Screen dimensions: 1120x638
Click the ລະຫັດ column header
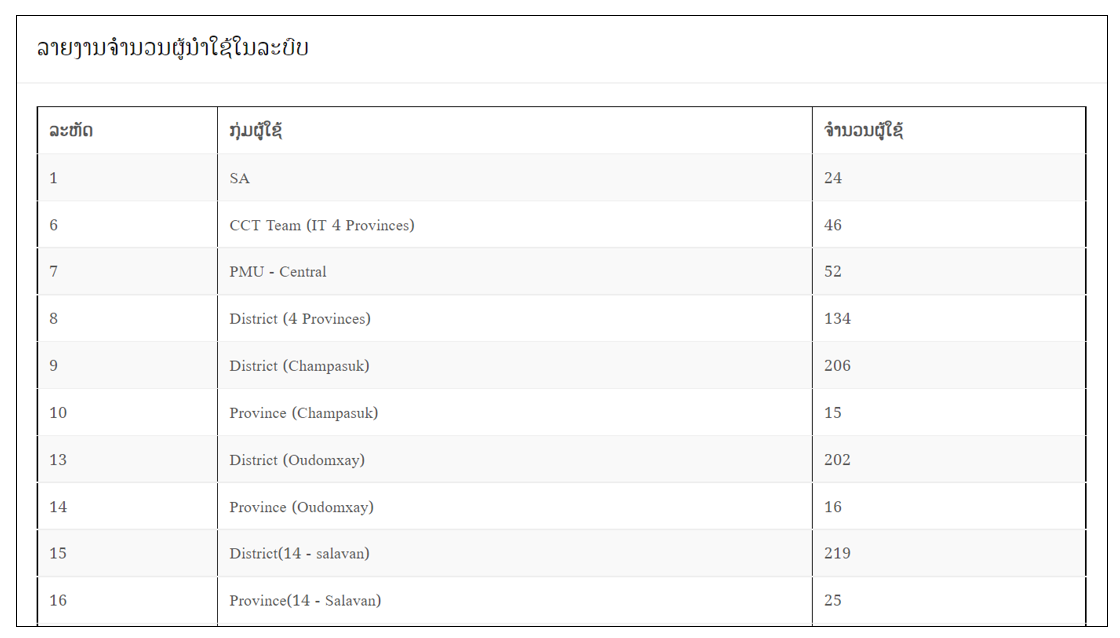point(128,130)
